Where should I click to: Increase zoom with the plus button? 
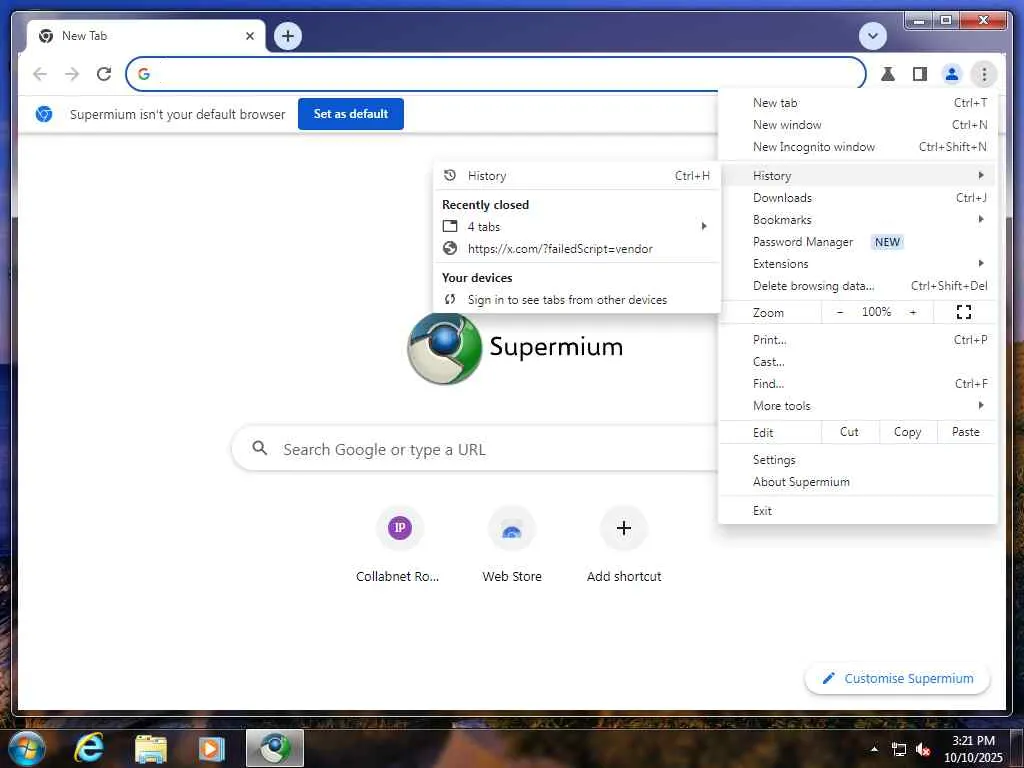[x=913, y=312]
